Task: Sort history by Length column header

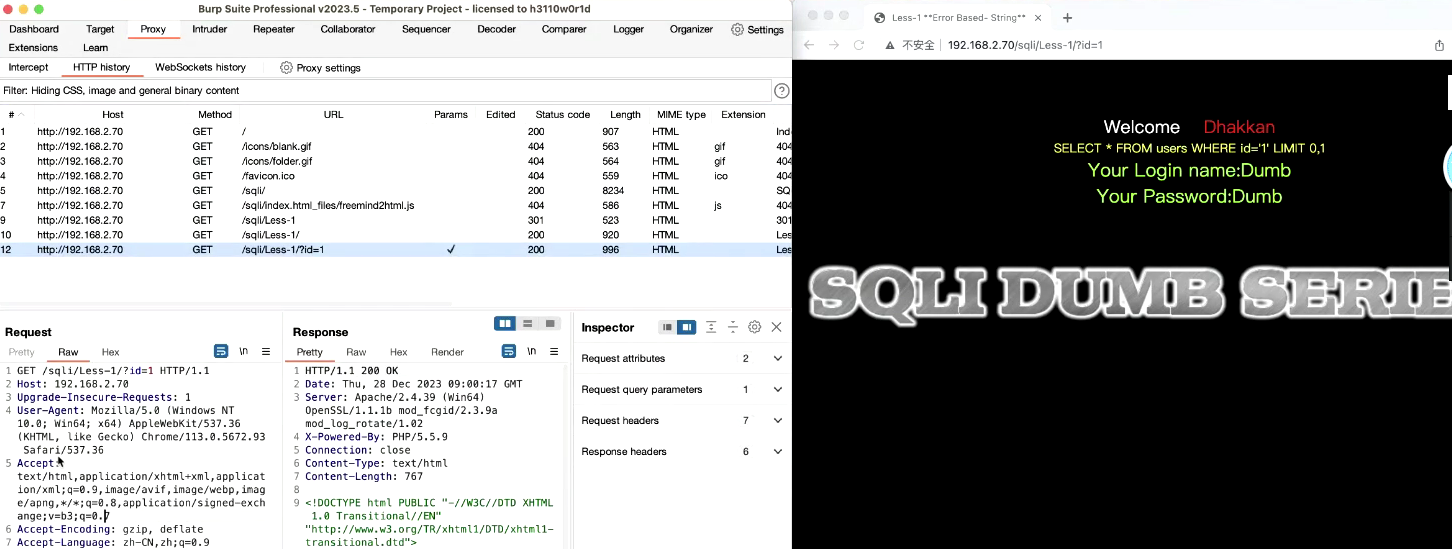Action: [625, 114]
